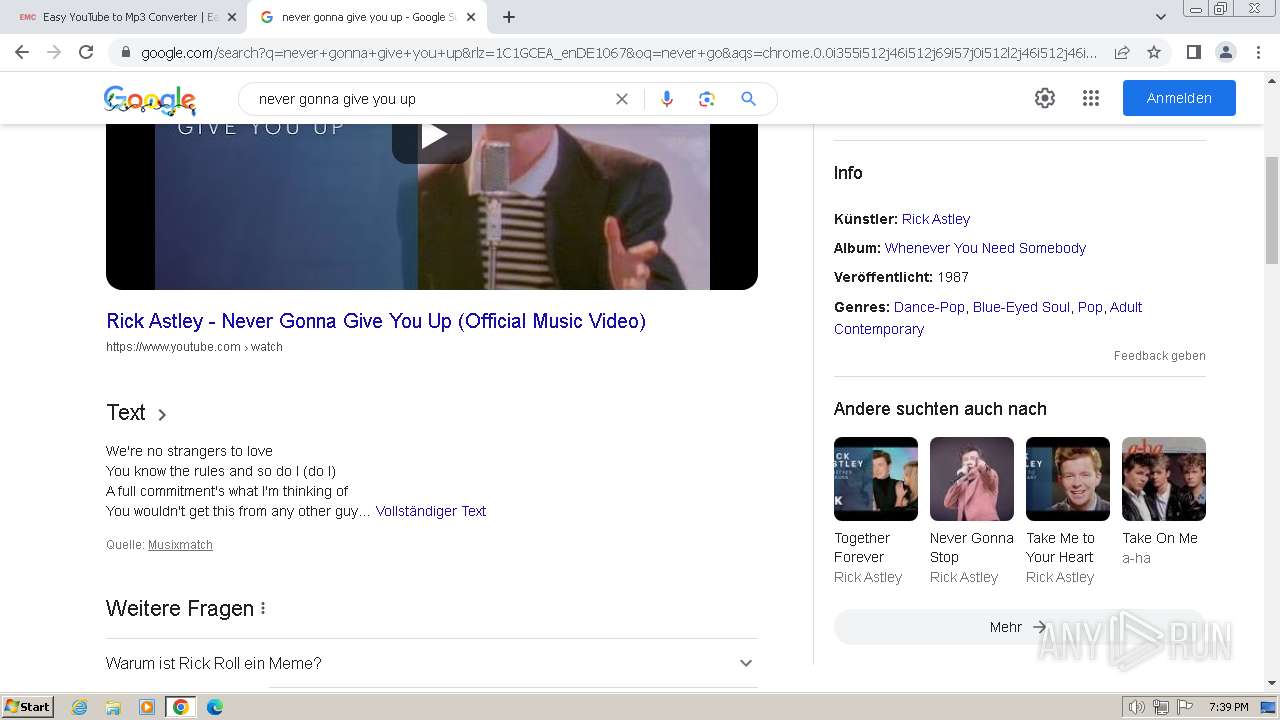Expand the Text lyrics section chevron

click(162, 414)
